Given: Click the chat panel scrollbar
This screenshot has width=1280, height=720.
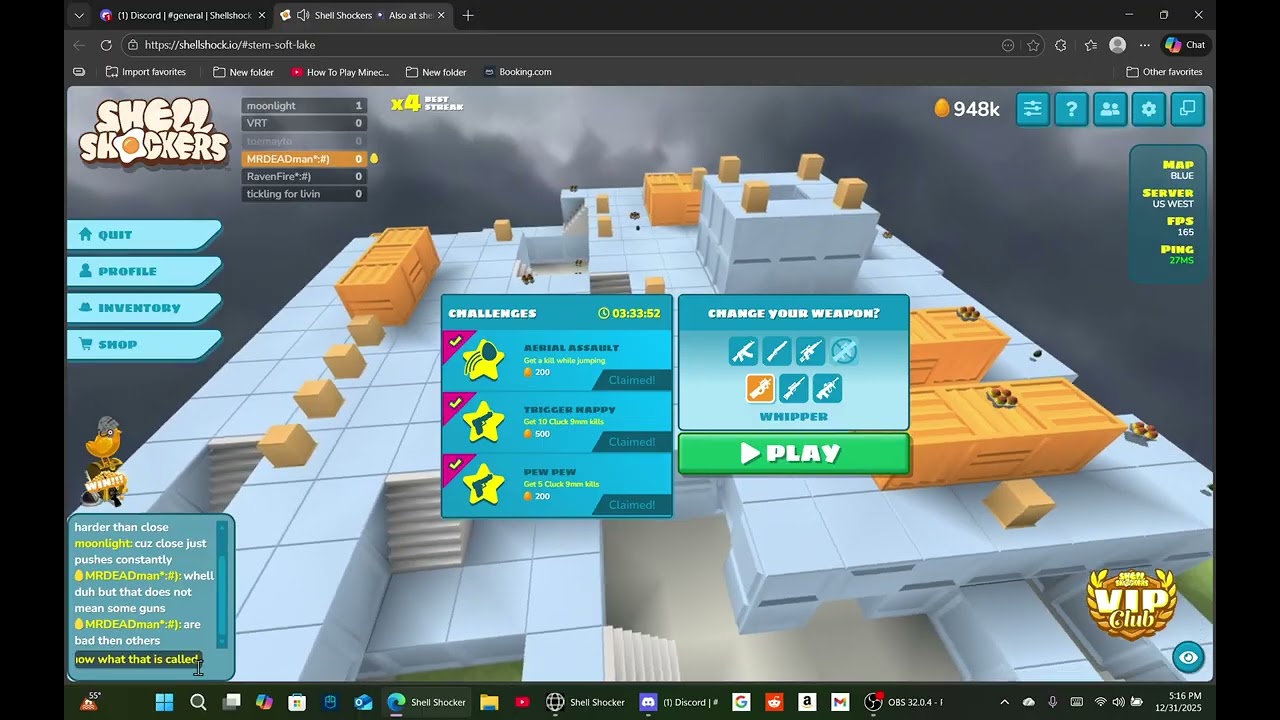Looking at the screenshot, I should click(222, 584).
